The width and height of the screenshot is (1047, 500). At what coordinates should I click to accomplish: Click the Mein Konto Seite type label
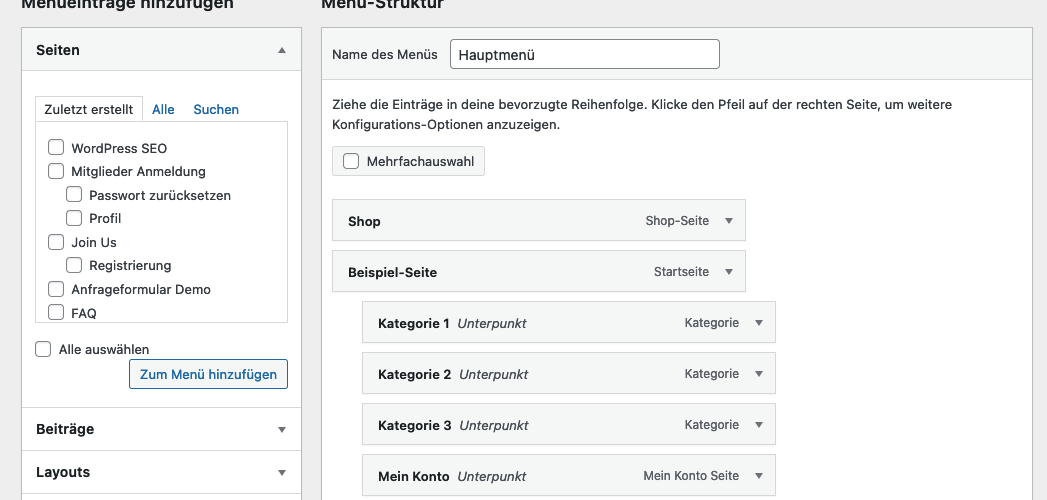tap(691, 476)
